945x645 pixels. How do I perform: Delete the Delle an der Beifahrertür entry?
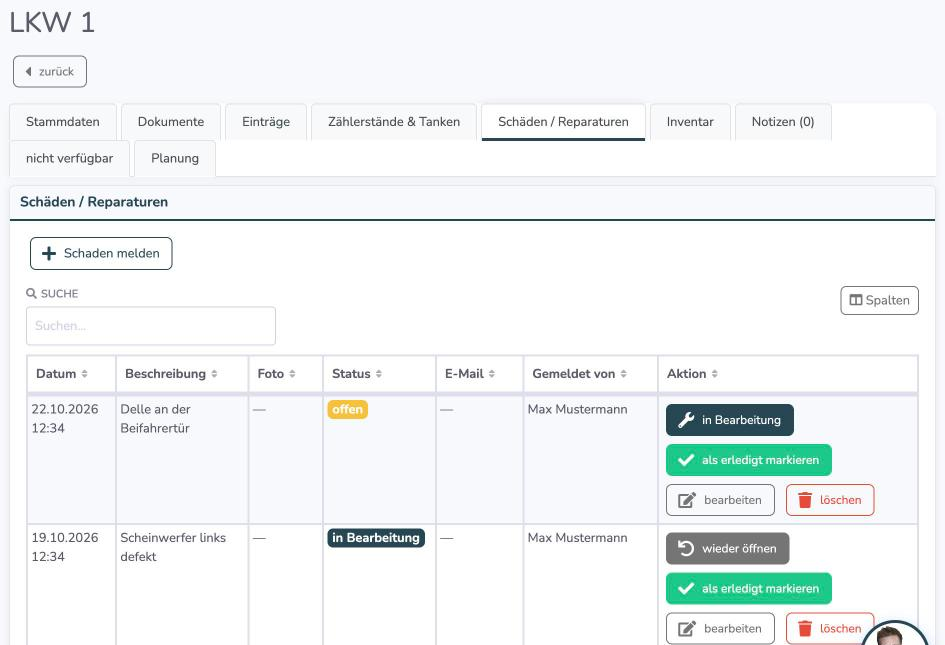[x=830, y=500]
